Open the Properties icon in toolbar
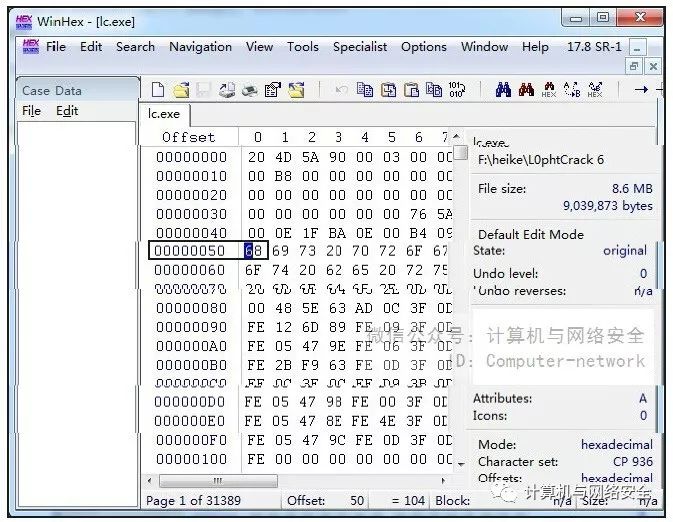The height and width of the screenshot is (522, 673). 273,90
